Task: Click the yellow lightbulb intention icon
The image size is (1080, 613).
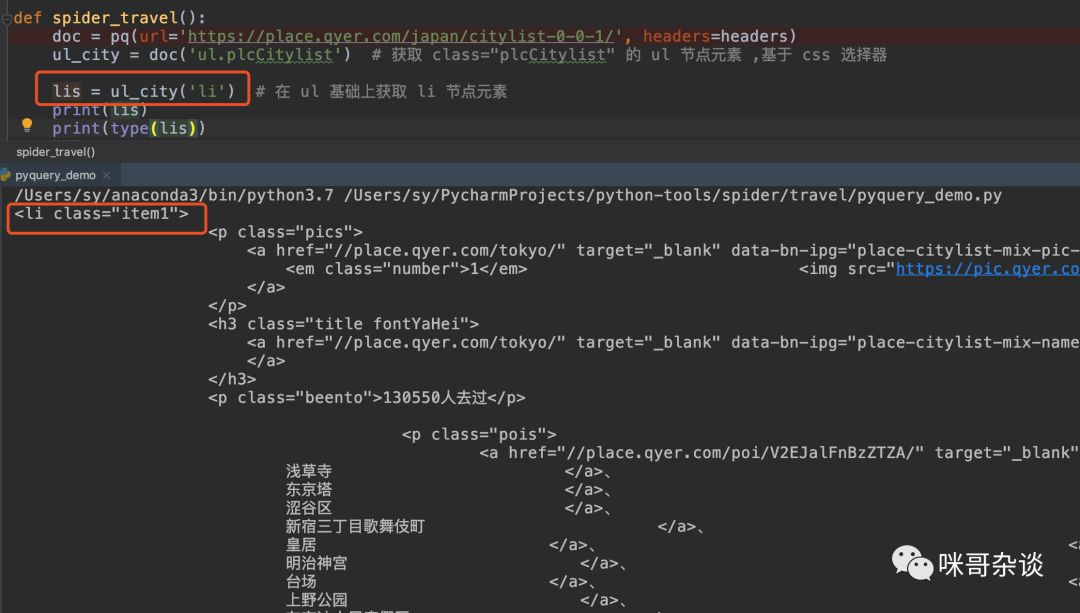Action: pyautogui.click(x=27, y=125)
